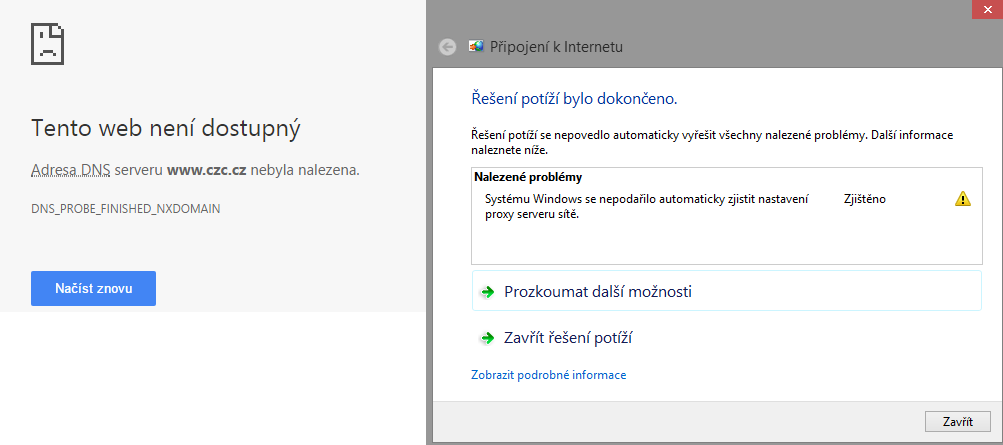1003x445 pixels.
Task: Choose the Prozkoumat další možnosti option text
Action: (x=598, y=292)
